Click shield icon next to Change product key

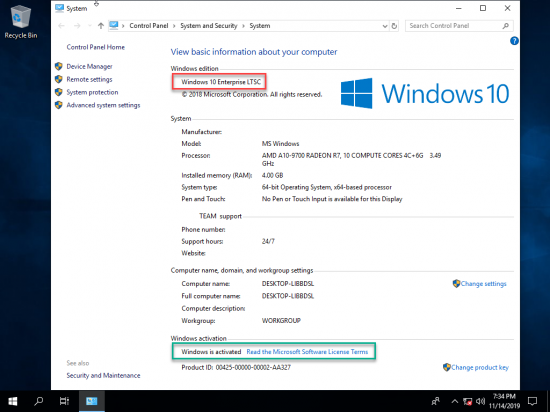447,367
